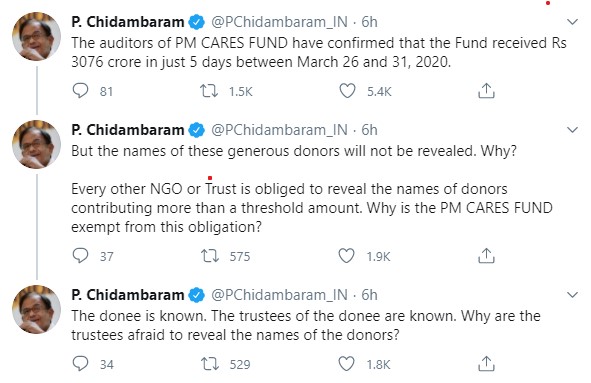The width and height of the screenshot is (591, 383).
Task: Open the 6h timestamp of third tweet
Action: (369, 295)
